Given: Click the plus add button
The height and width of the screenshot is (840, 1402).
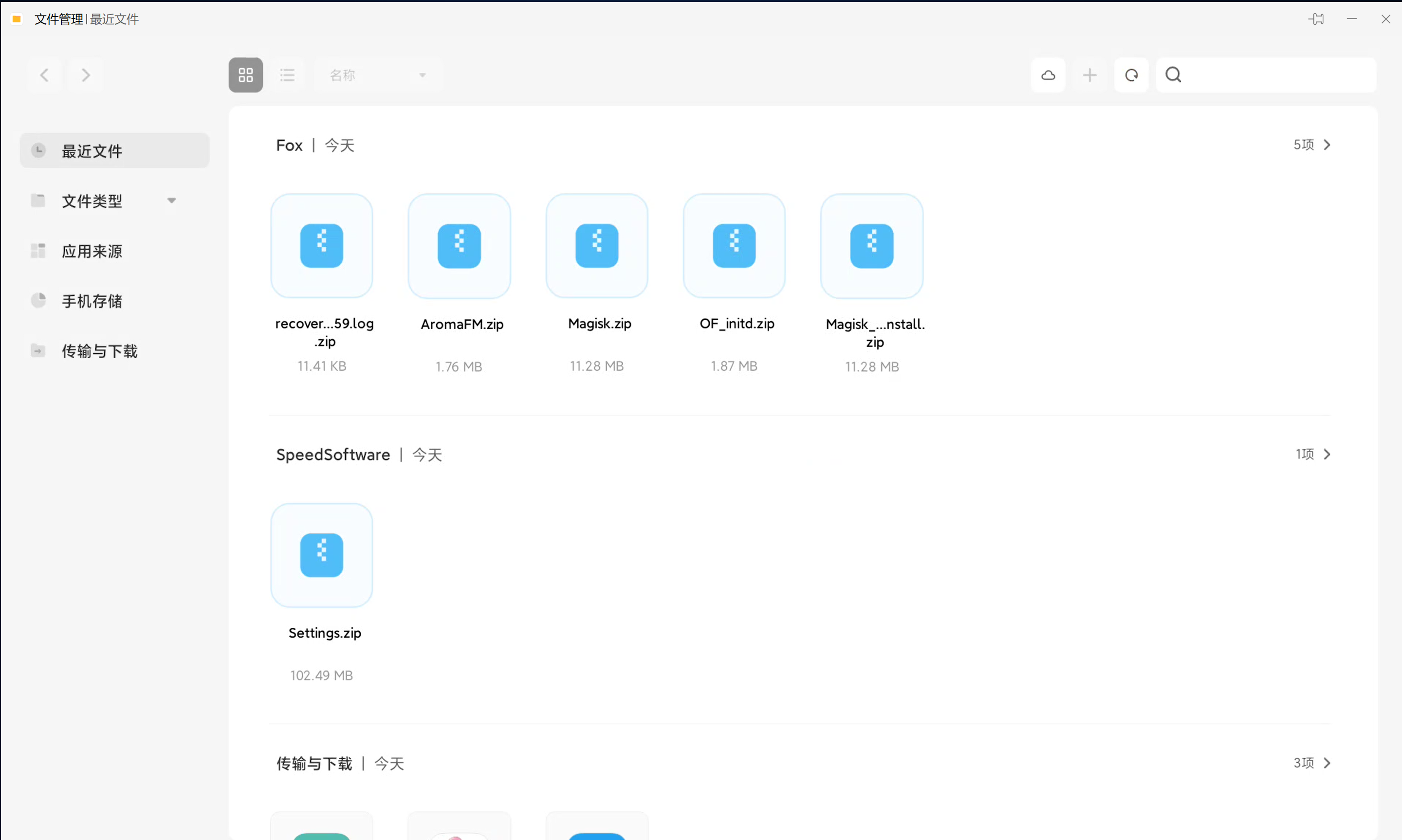Looking at the screenshot, I should pos(1089,75).
